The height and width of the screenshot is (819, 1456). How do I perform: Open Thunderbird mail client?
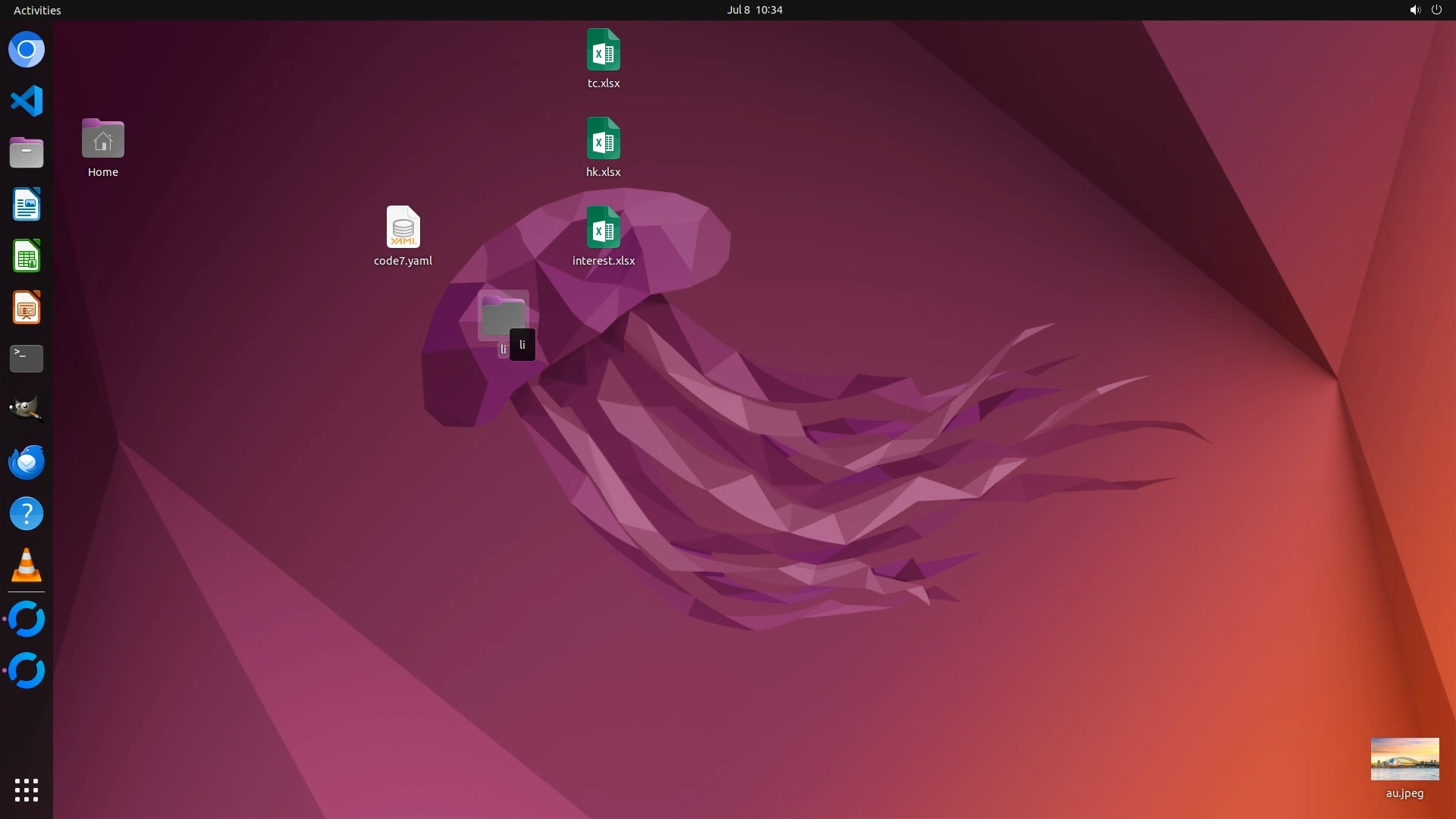coord(27,462)
